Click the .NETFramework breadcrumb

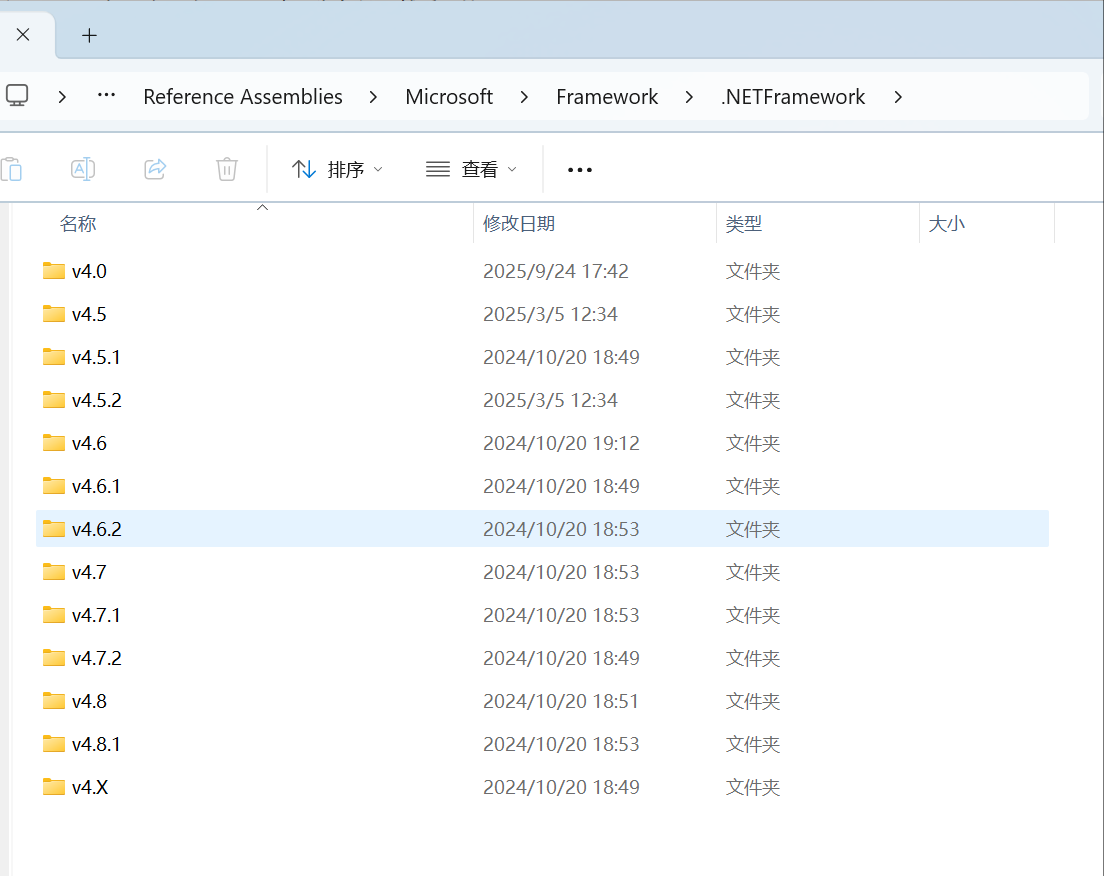tap(793, 96)
